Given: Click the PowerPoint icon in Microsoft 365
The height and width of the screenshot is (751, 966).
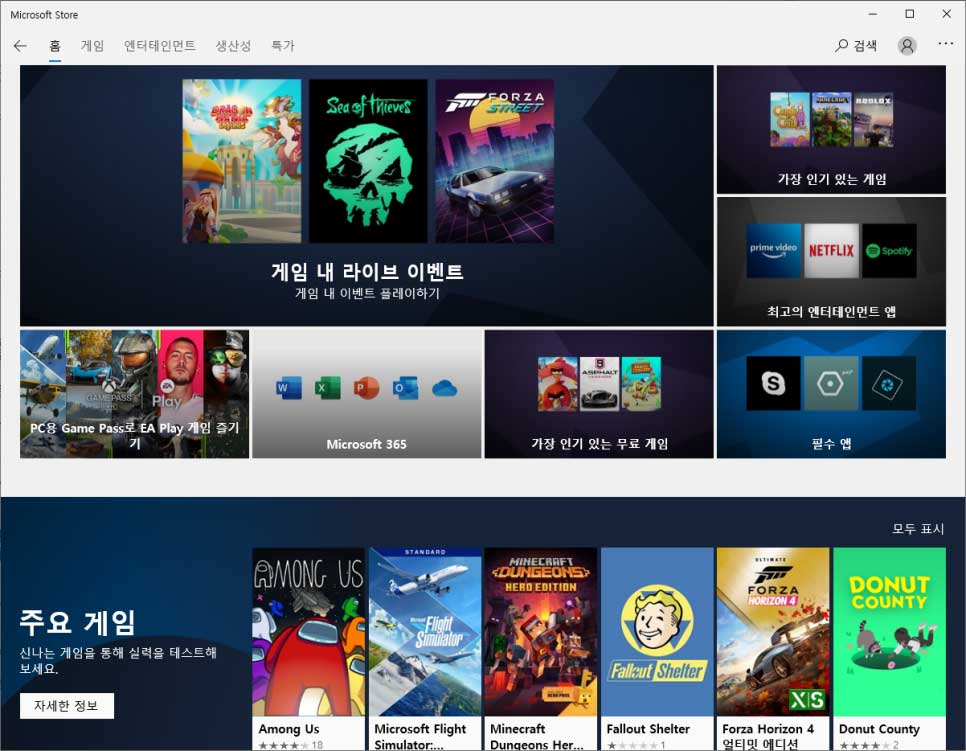Looking at the screenshot, I should (366, 388).
